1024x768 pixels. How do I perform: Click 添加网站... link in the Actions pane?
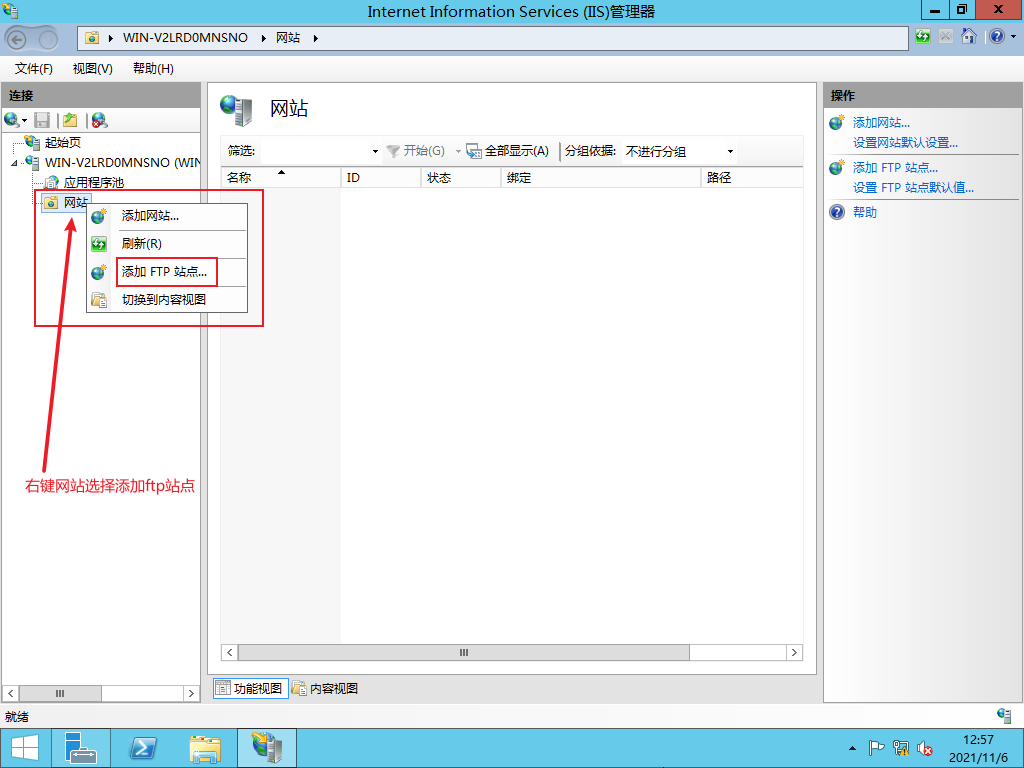(x=881, y=123)
